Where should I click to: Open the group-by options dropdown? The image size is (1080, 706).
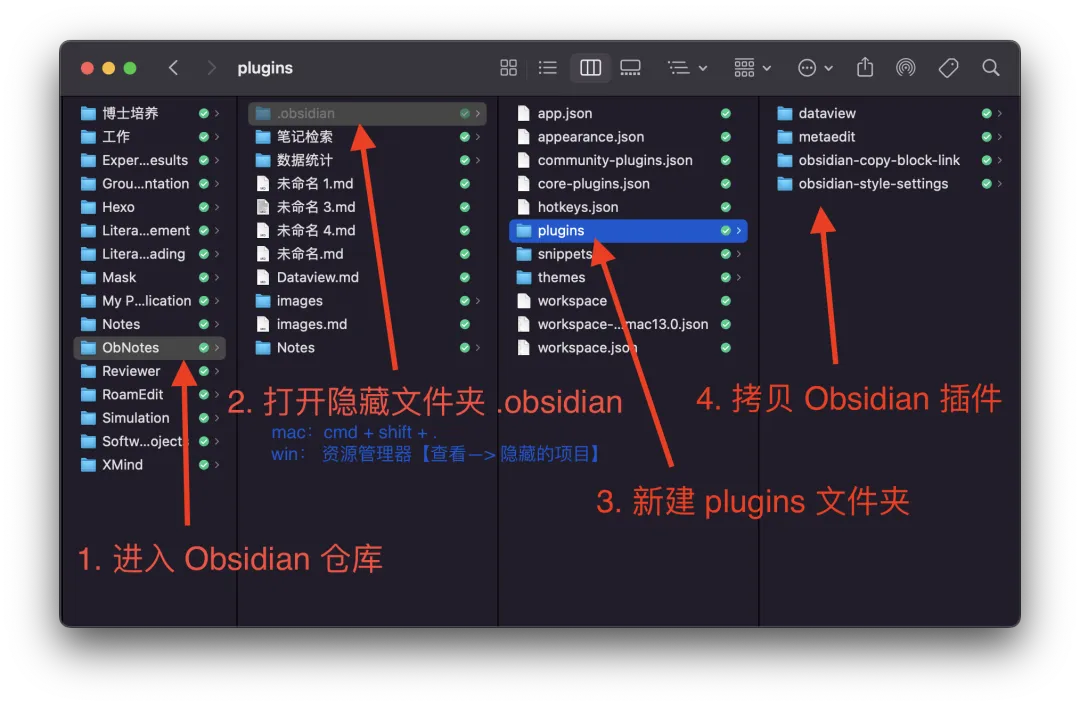(x=687, y=68)
